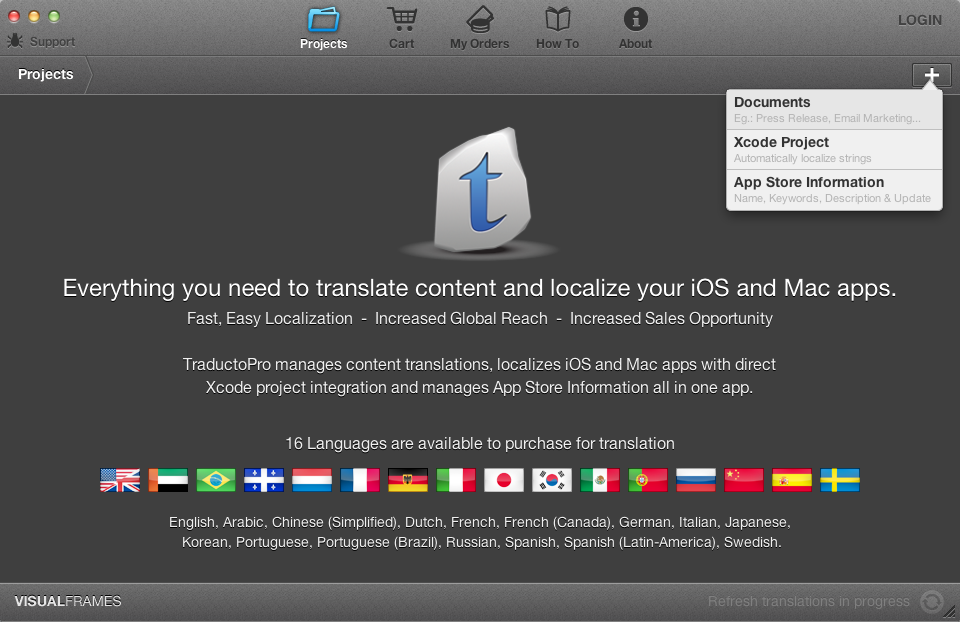The height and width of the screenshot is (622, 960).
Task: Select Documents from the popup menu
Action: point(834,110)
